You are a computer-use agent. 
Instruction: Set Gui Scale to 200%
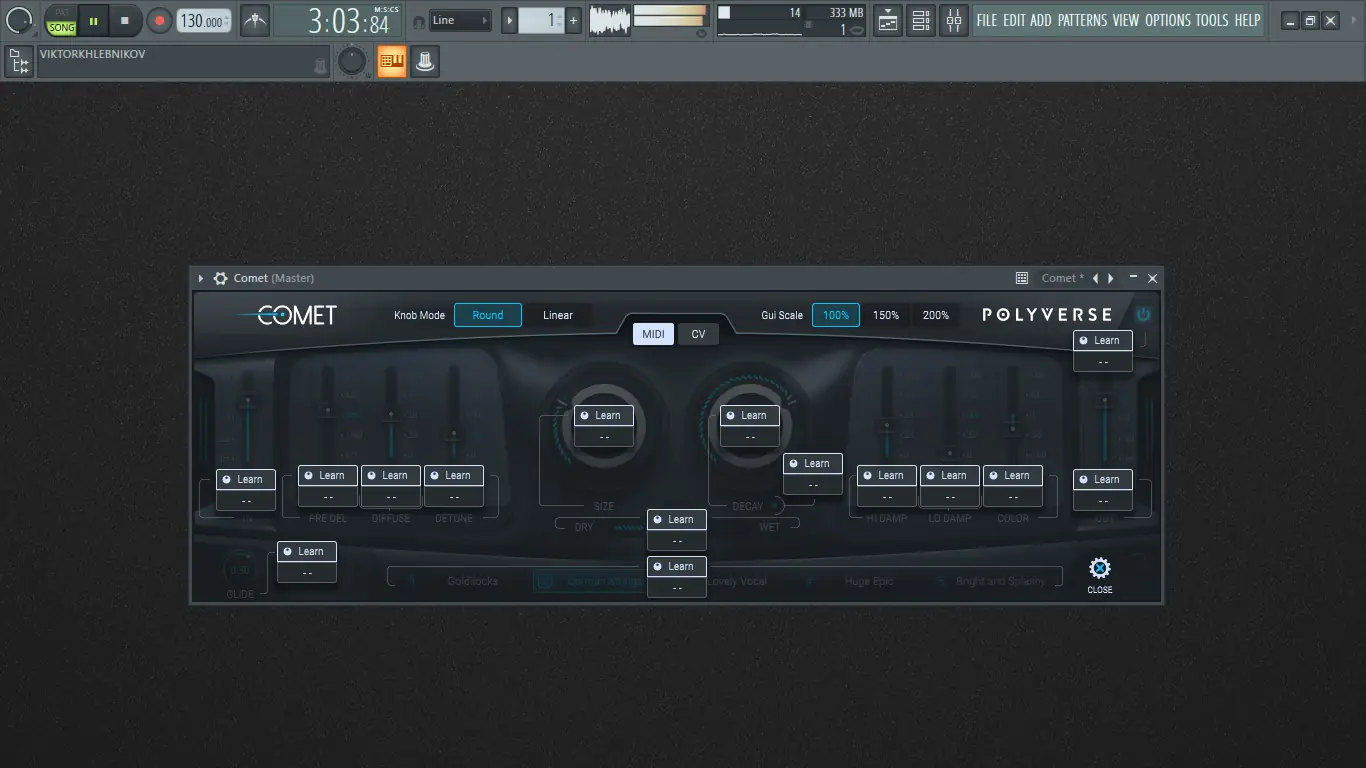(936, 315)
